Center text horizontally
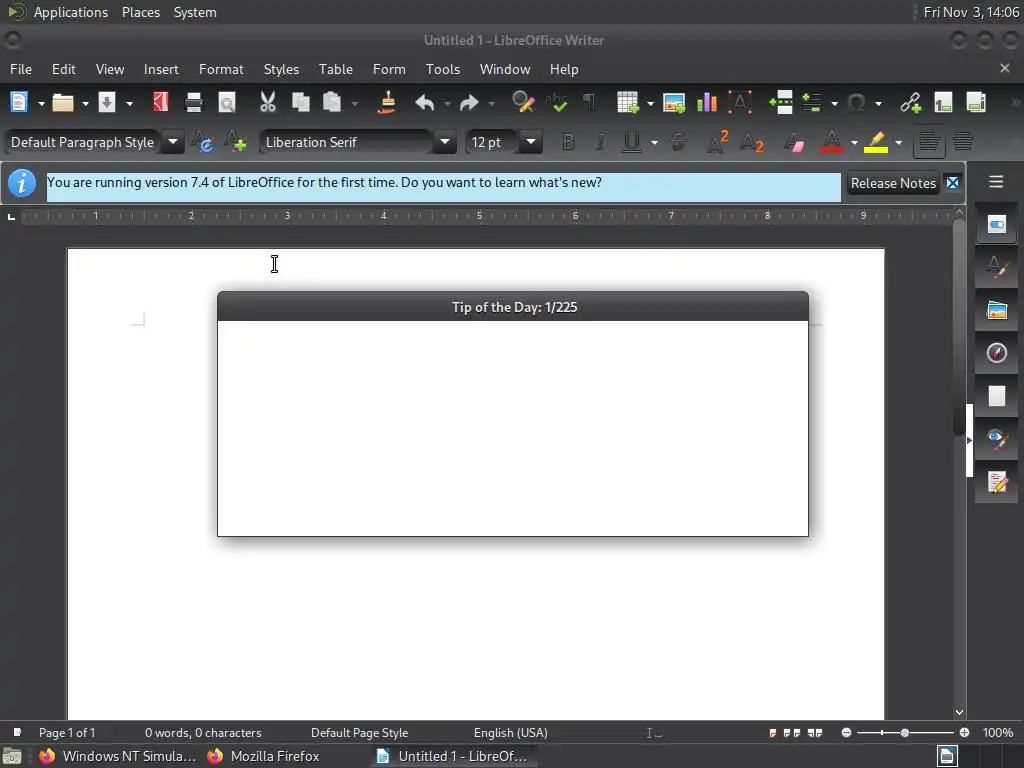This screenshot has width=1024, height=768. coord(963,142)
